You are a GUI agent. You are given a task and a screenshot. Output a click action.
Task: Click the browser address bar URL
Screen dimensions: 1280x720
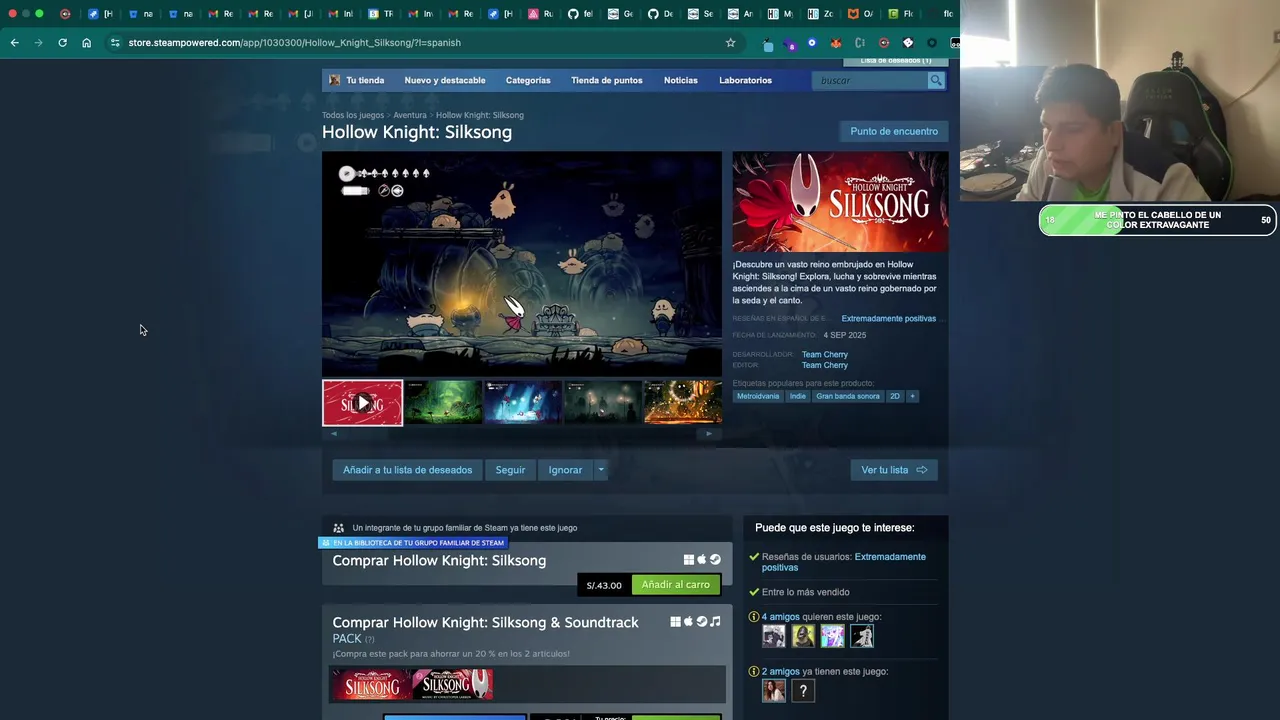(x=294, y=43)
